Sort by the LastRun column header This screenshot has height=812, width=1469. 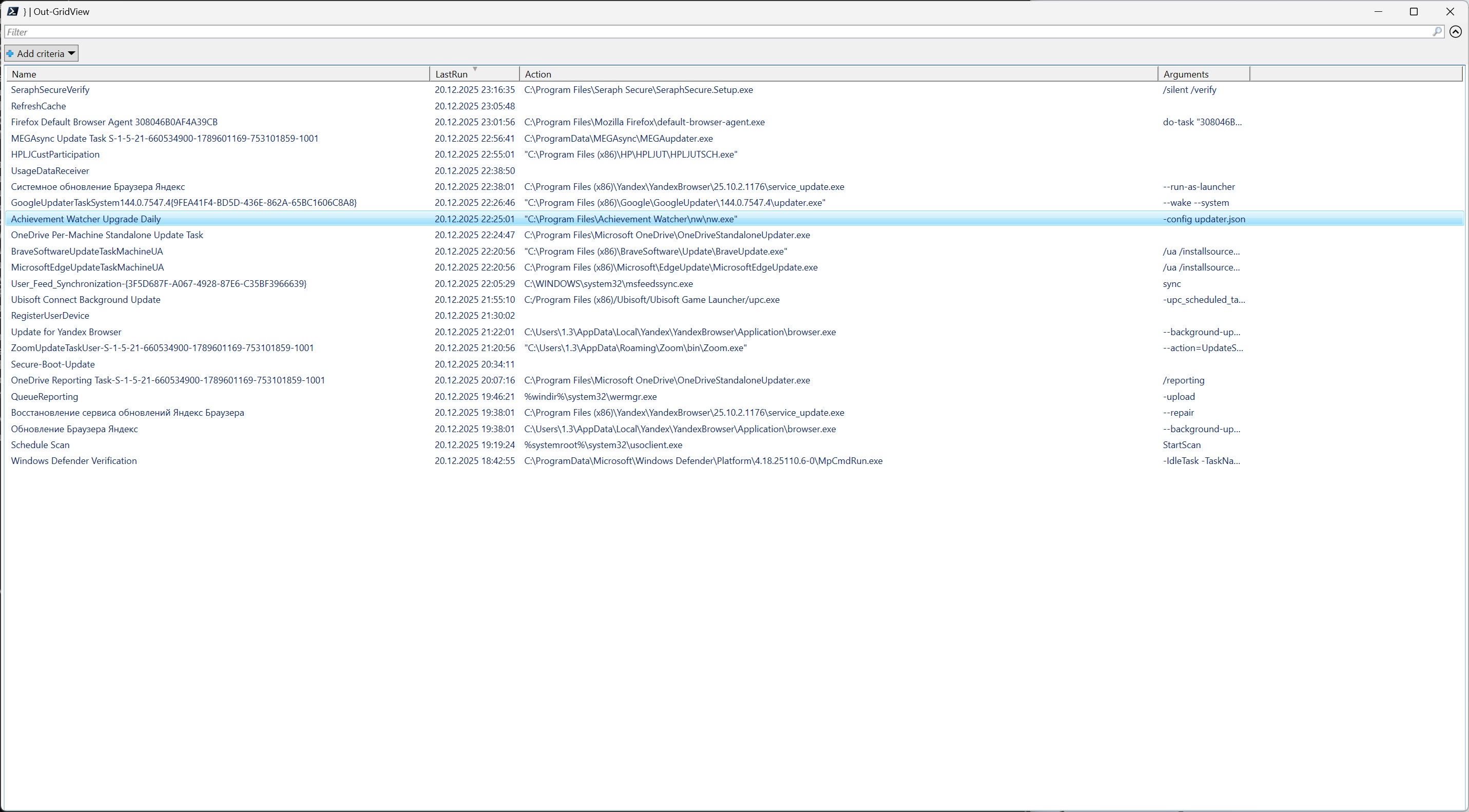tap(451, 74)
